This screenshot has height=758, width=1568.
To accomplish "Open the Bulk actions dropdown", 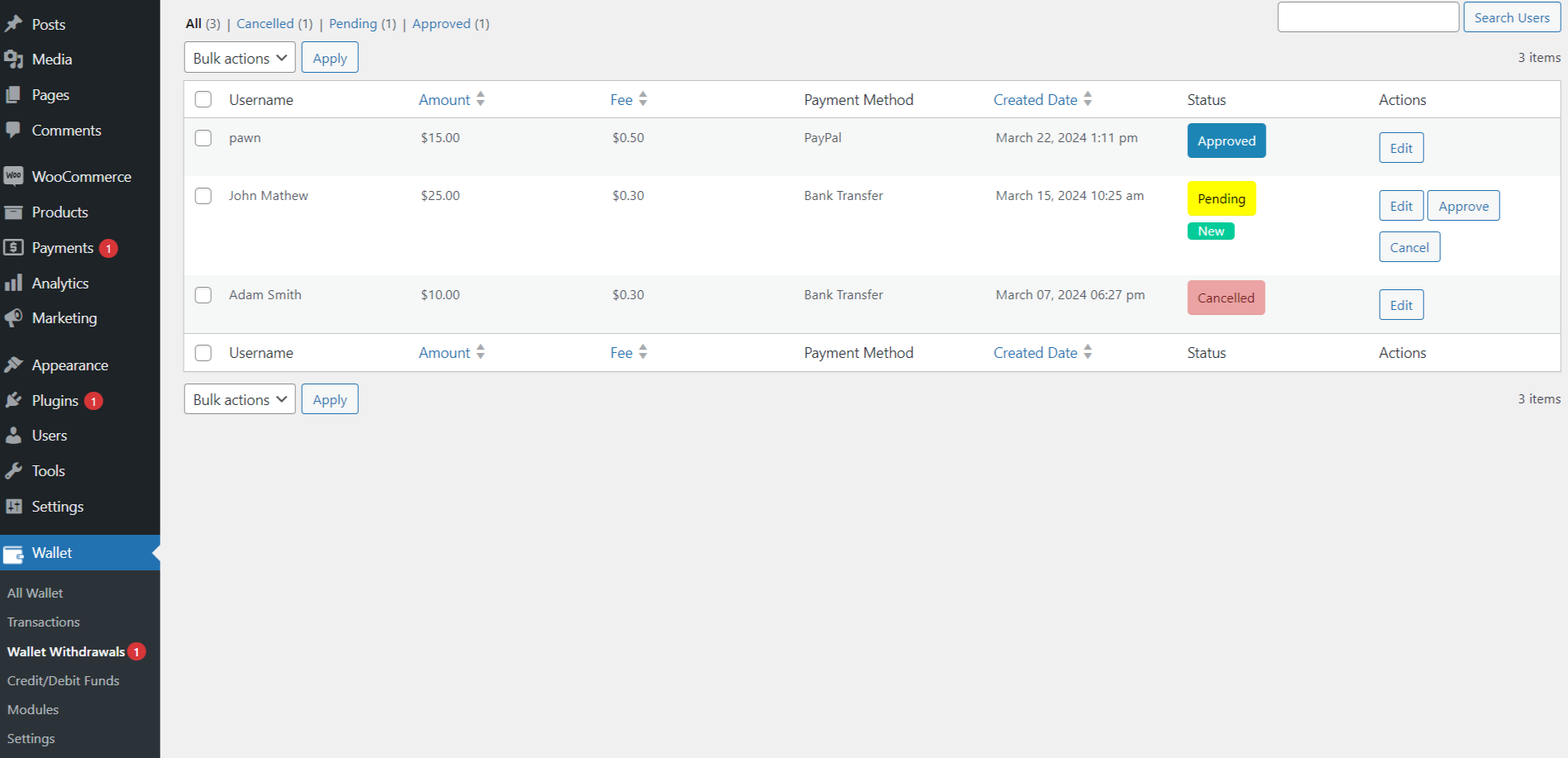I will point(239,57).
